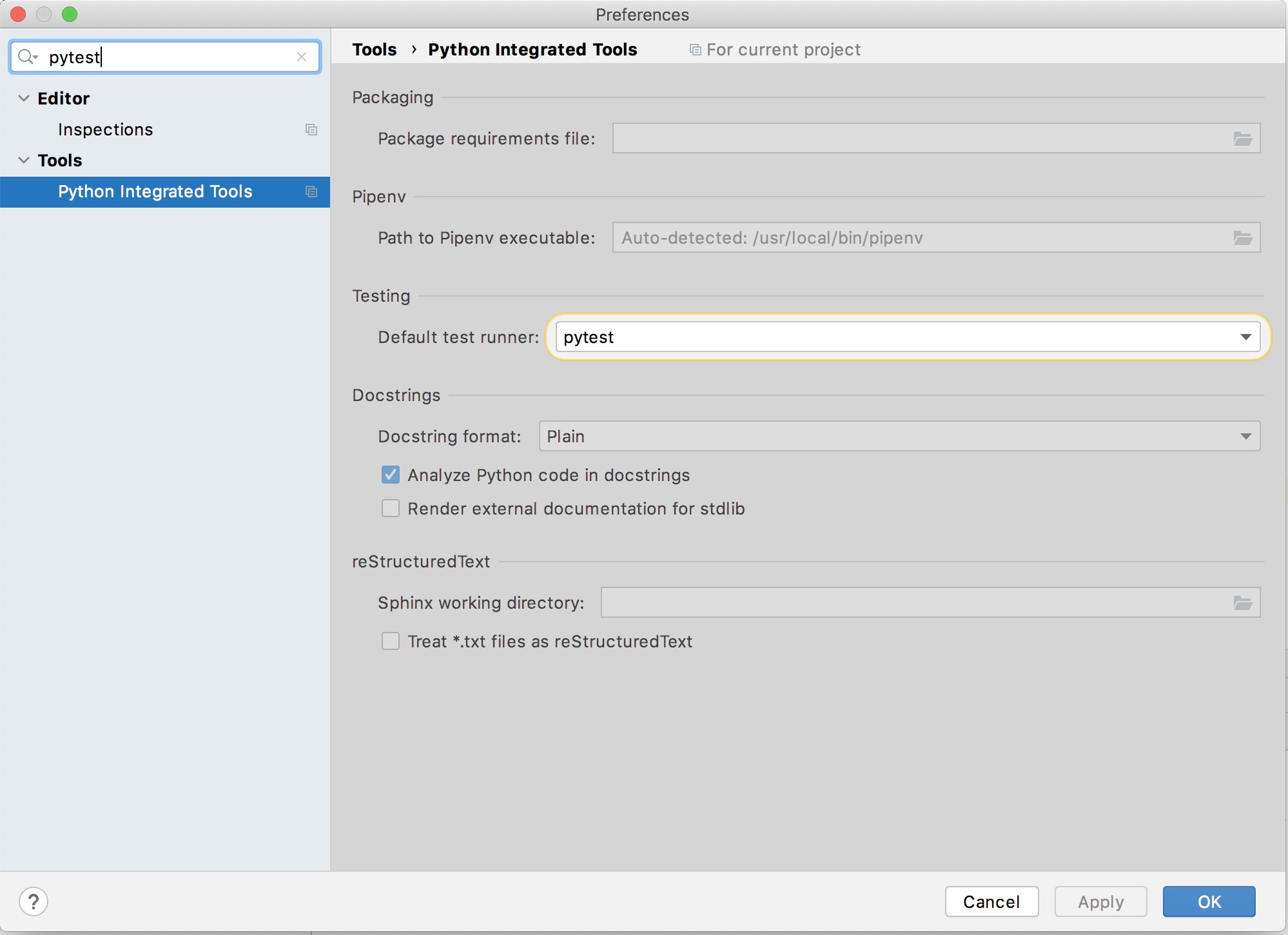Select Inspections in the settings tree
Image resolution: width=1288 pixels, height=935 pixels.
click(x=105, y=130)
